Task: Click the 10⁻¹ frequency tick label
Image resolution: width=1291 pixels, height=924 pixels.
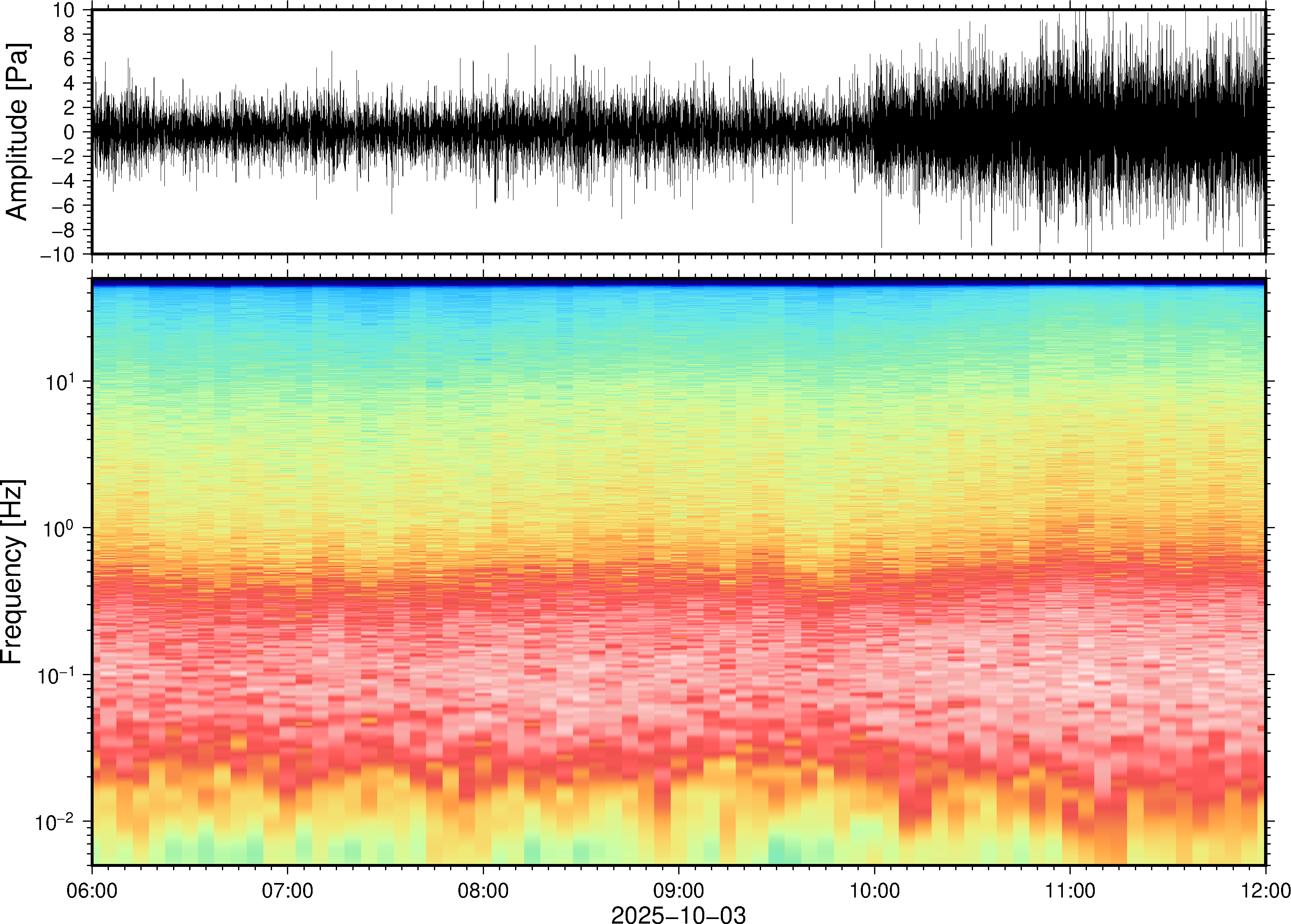Action: pyautogui.click(x=55, y=675)
